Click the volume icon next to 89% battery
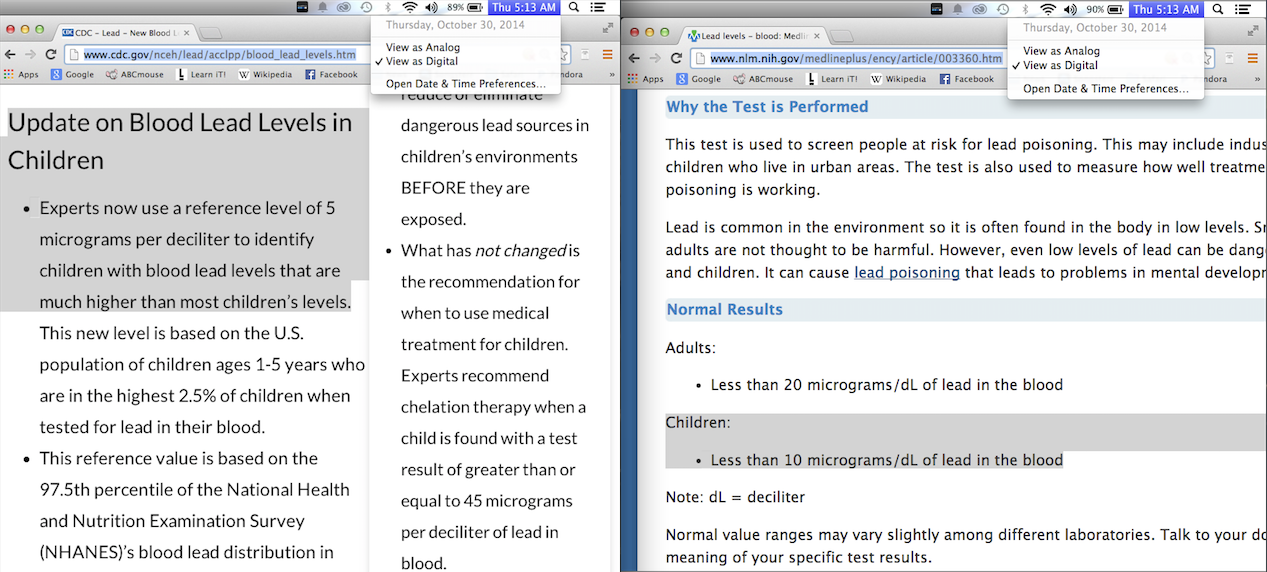The width and height of the screenshot is (1267, 572). [432, 7]
